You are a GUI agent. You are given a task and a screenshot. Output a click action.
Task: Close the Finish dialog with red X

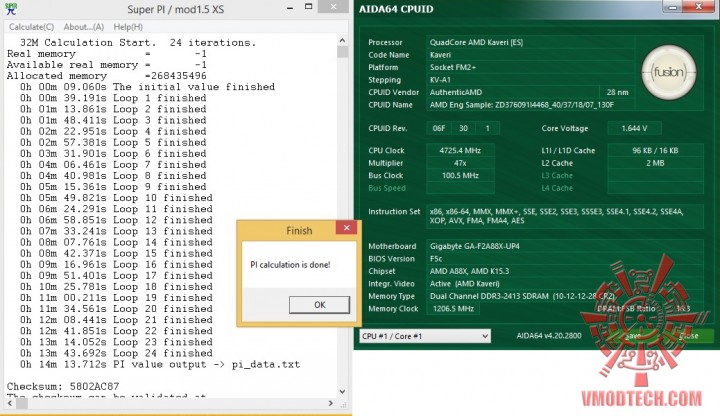346,227
